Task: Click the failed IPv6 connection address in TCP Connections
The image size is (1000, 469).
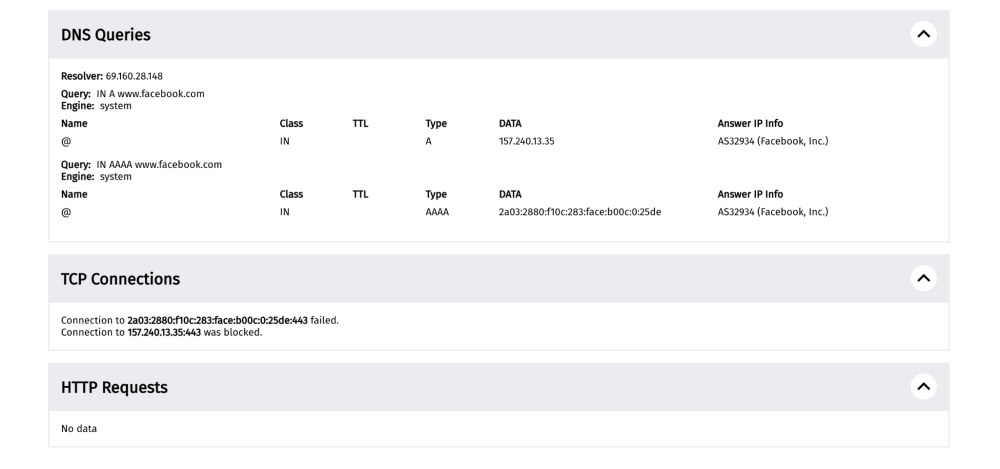Action: click(x=217, y=320)
